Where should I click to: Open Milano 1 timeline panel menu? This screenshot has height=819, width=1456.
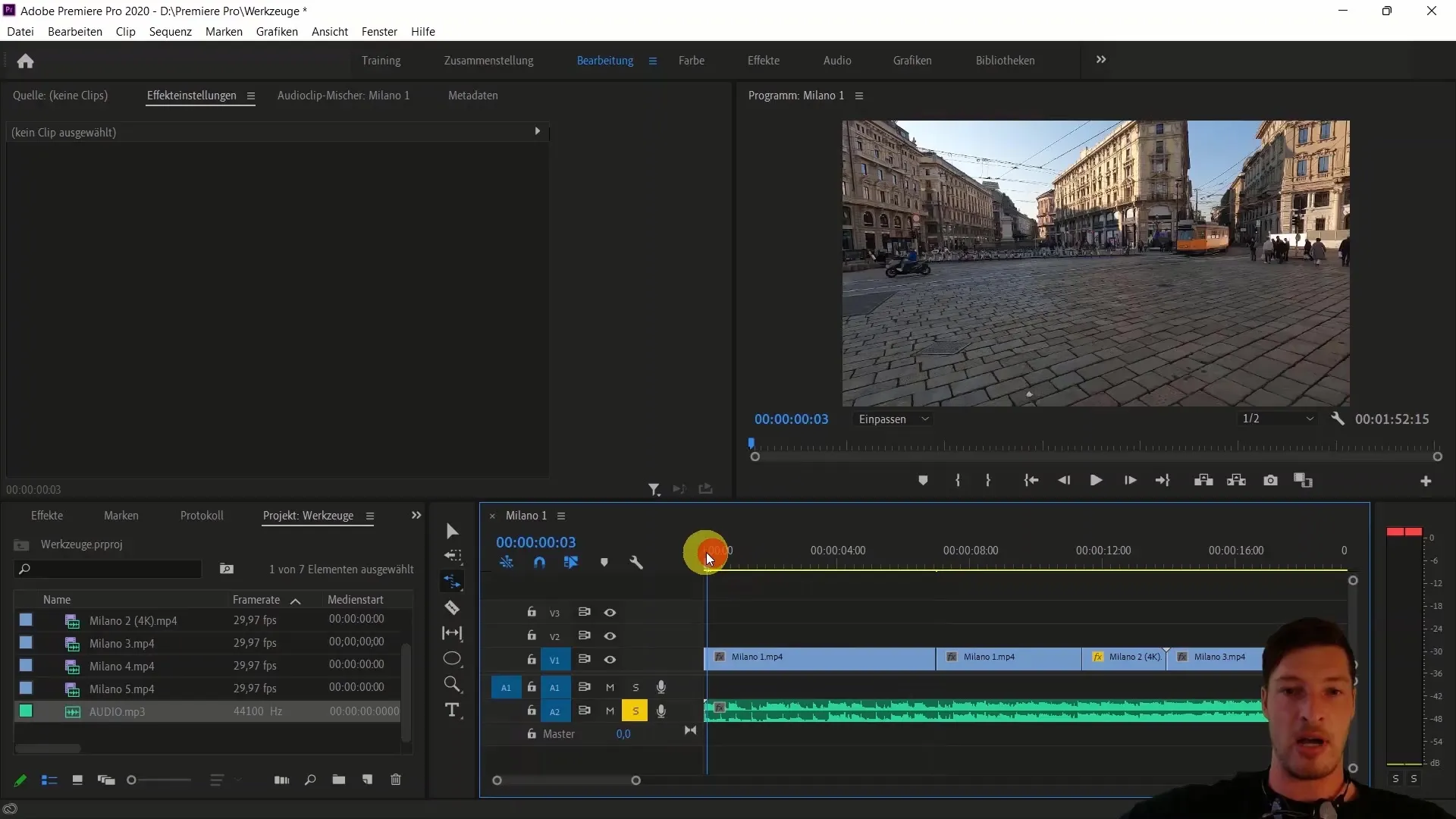[561, 516]
